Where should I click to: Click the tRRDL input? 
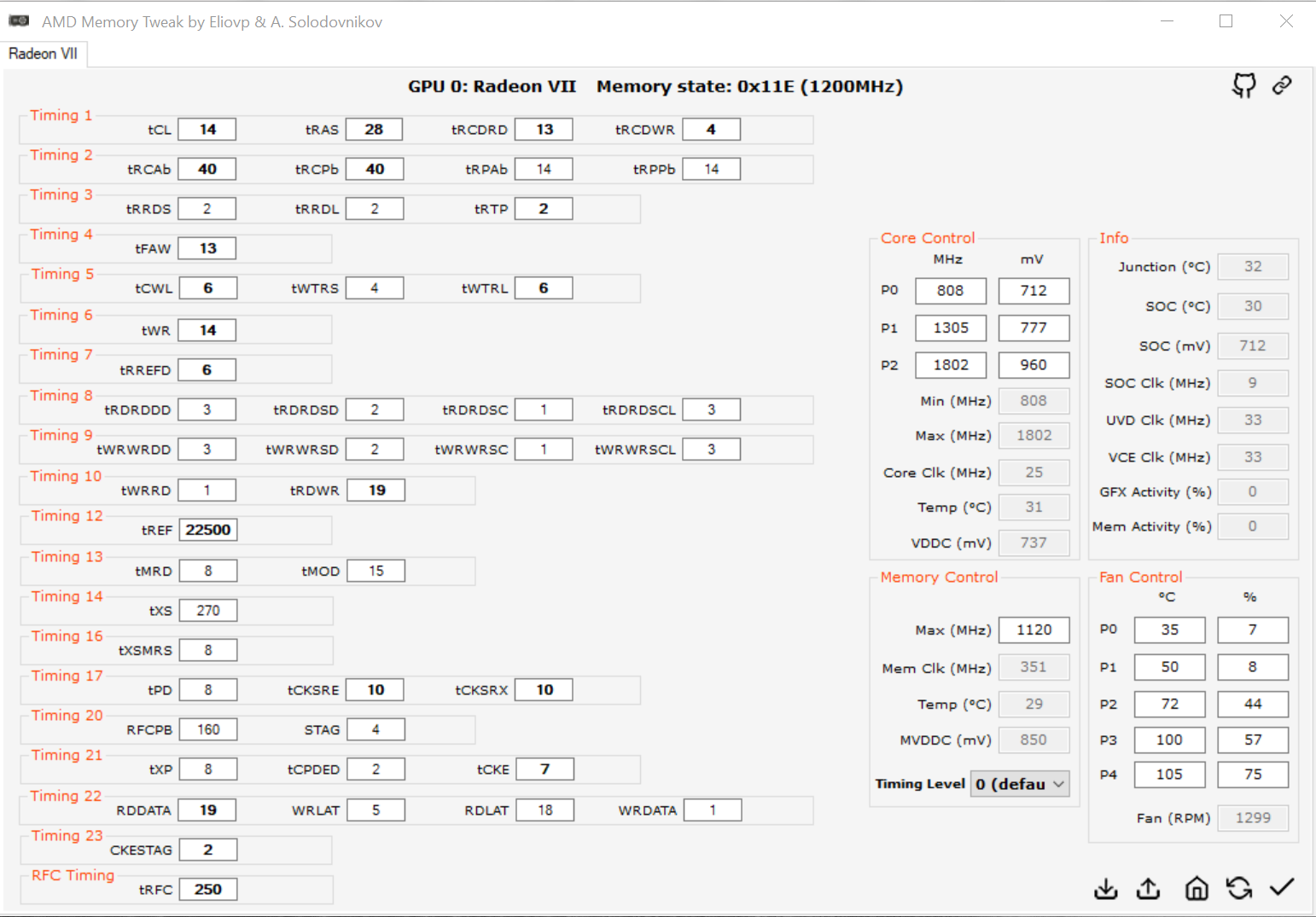point(375,209)
